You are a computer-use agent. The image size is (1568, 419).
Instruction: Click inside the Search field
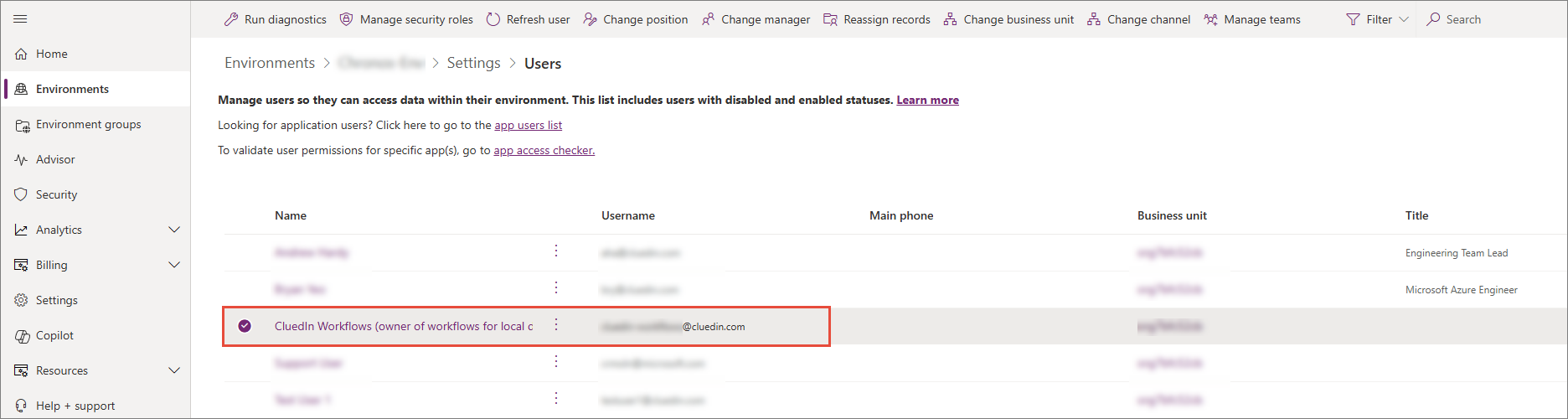1491,18
